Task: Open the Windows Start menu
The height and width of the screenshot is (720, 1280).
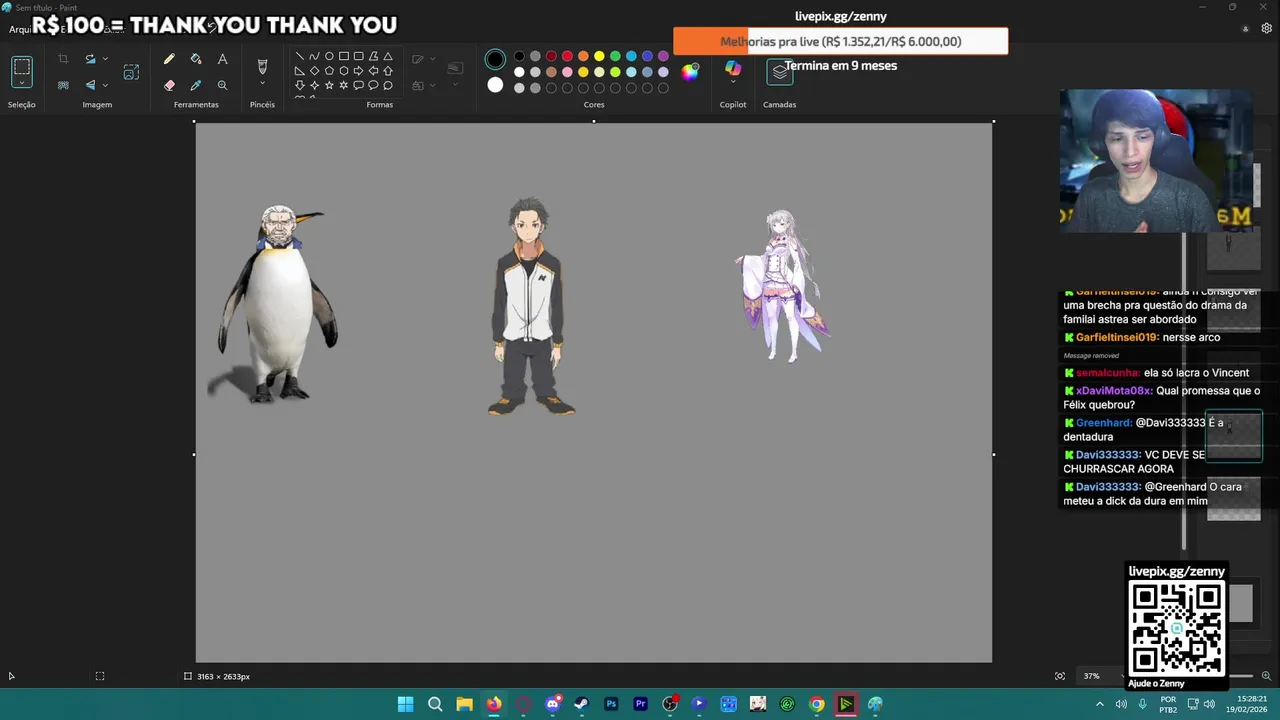Action: point(405,704)
